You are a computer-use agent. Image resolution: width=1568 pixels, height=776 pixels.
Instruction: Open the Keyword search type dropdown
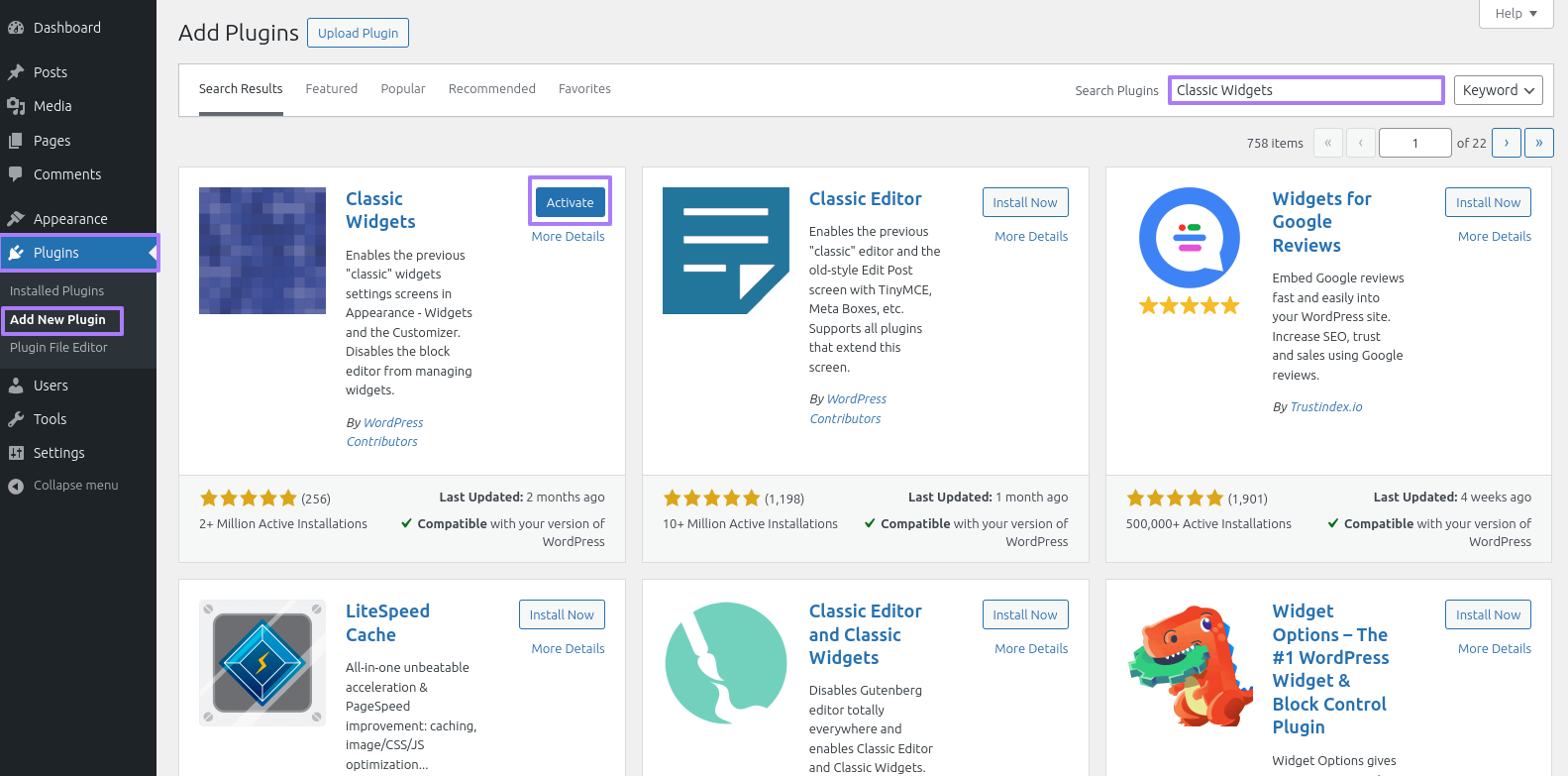(1498, 90)
